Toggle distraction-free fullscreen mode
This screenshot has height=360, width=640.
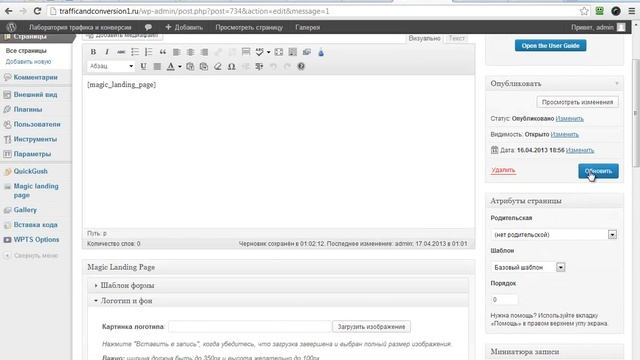click(x=279, y=52)
